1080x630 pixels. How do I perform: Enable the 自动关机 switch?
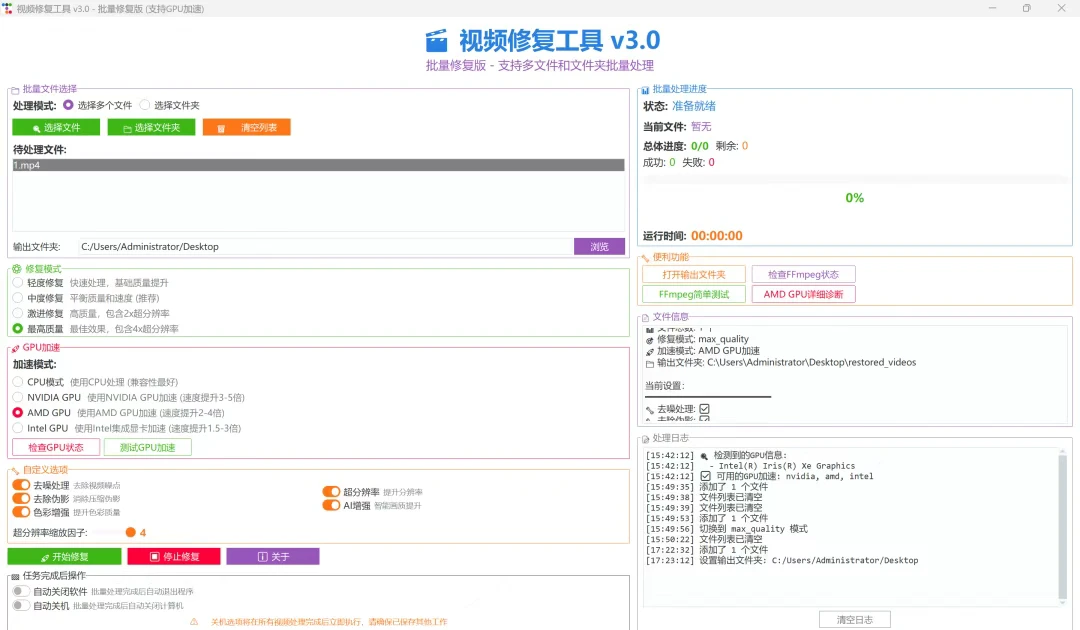pyautogui.click(x=21, y=606)
